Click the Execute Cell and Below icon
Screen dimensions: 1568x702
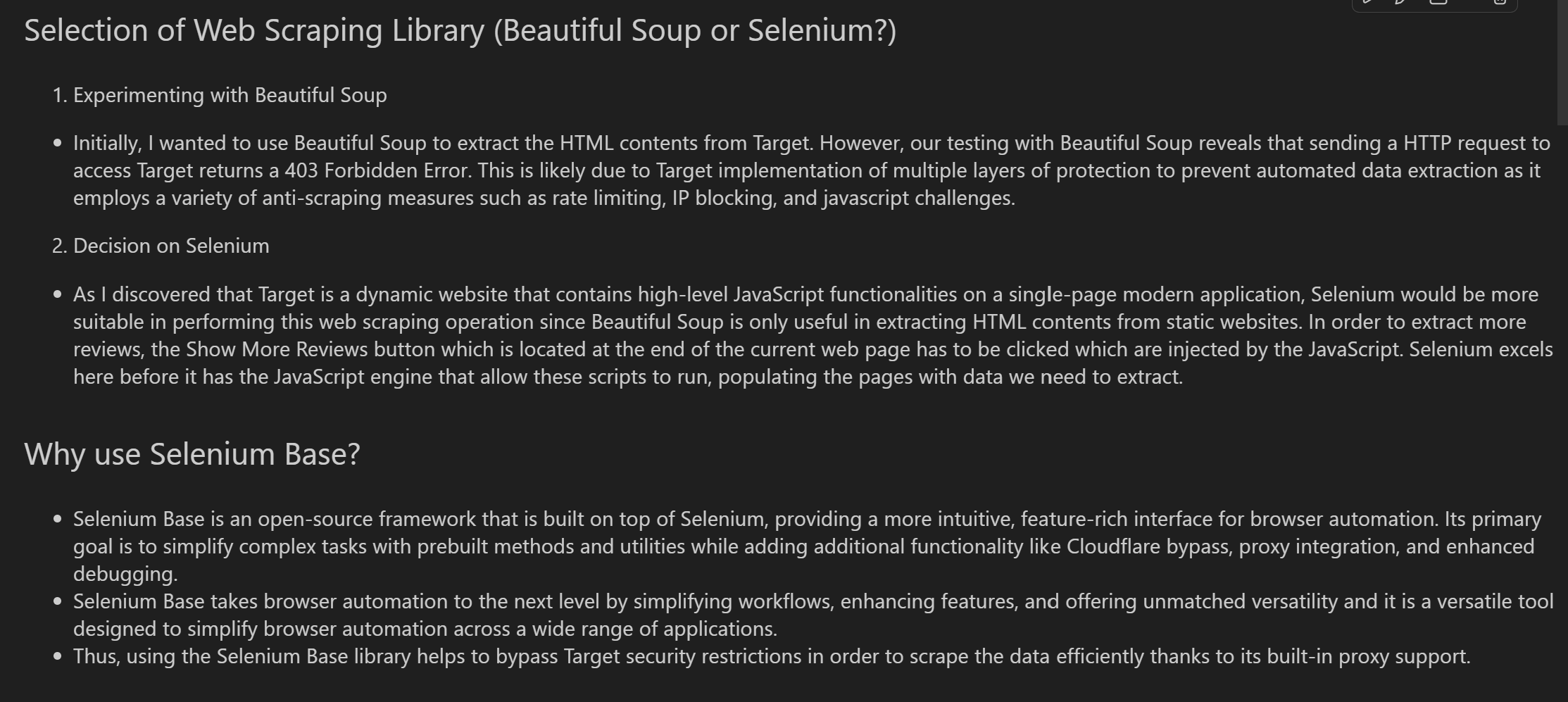1400,2
